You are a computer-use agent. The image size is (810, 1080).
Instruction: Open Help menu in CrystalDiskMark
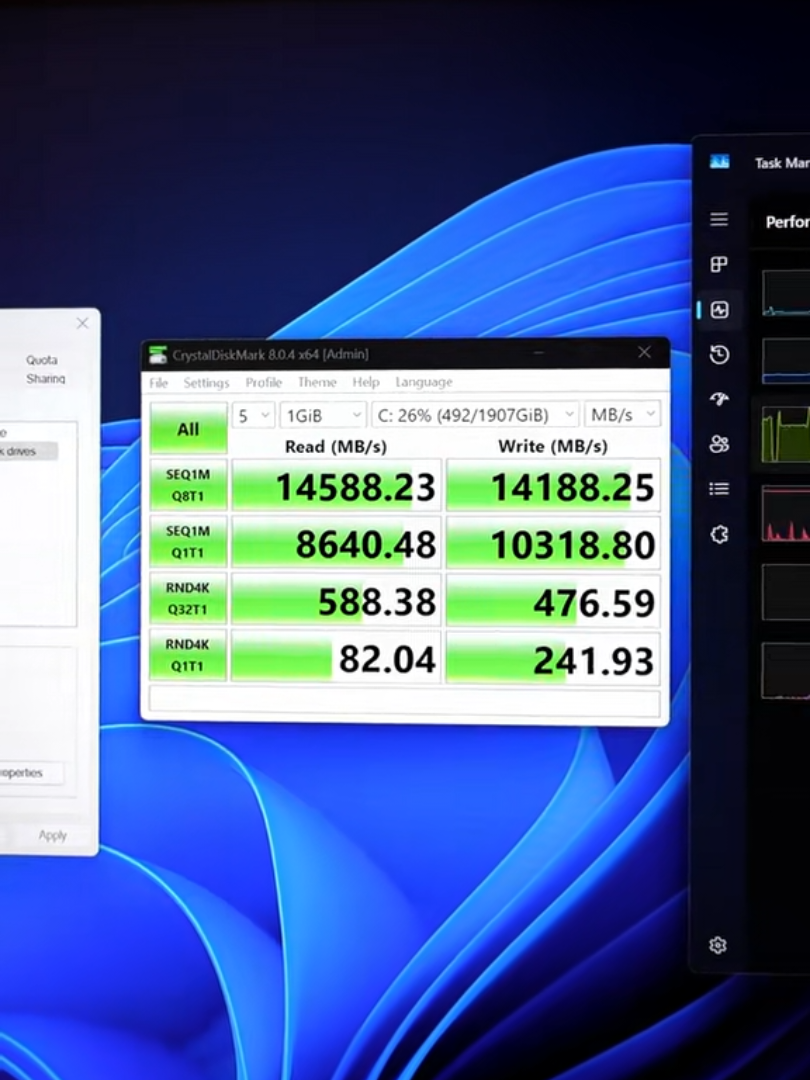click(x=366, y=382)
